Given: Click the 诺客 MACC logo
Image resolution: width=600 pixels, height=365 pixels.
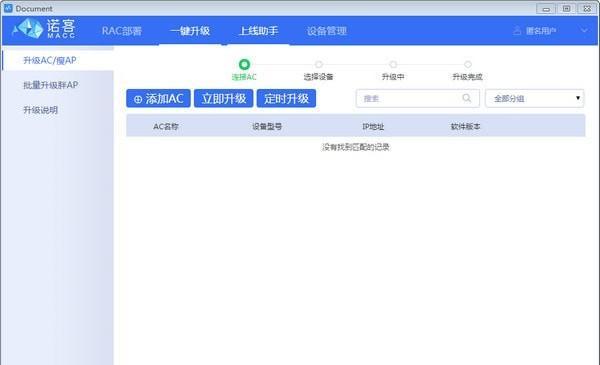Looking at the screenshot, I should click(x=44, y=28).
